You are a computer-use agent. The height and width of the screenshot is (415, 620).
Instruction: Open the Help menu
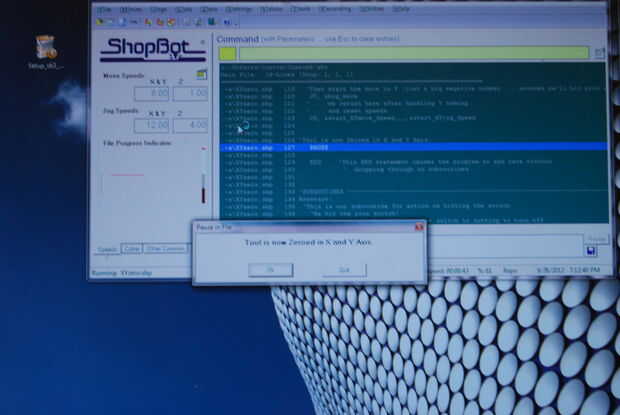tap(401, 9)
